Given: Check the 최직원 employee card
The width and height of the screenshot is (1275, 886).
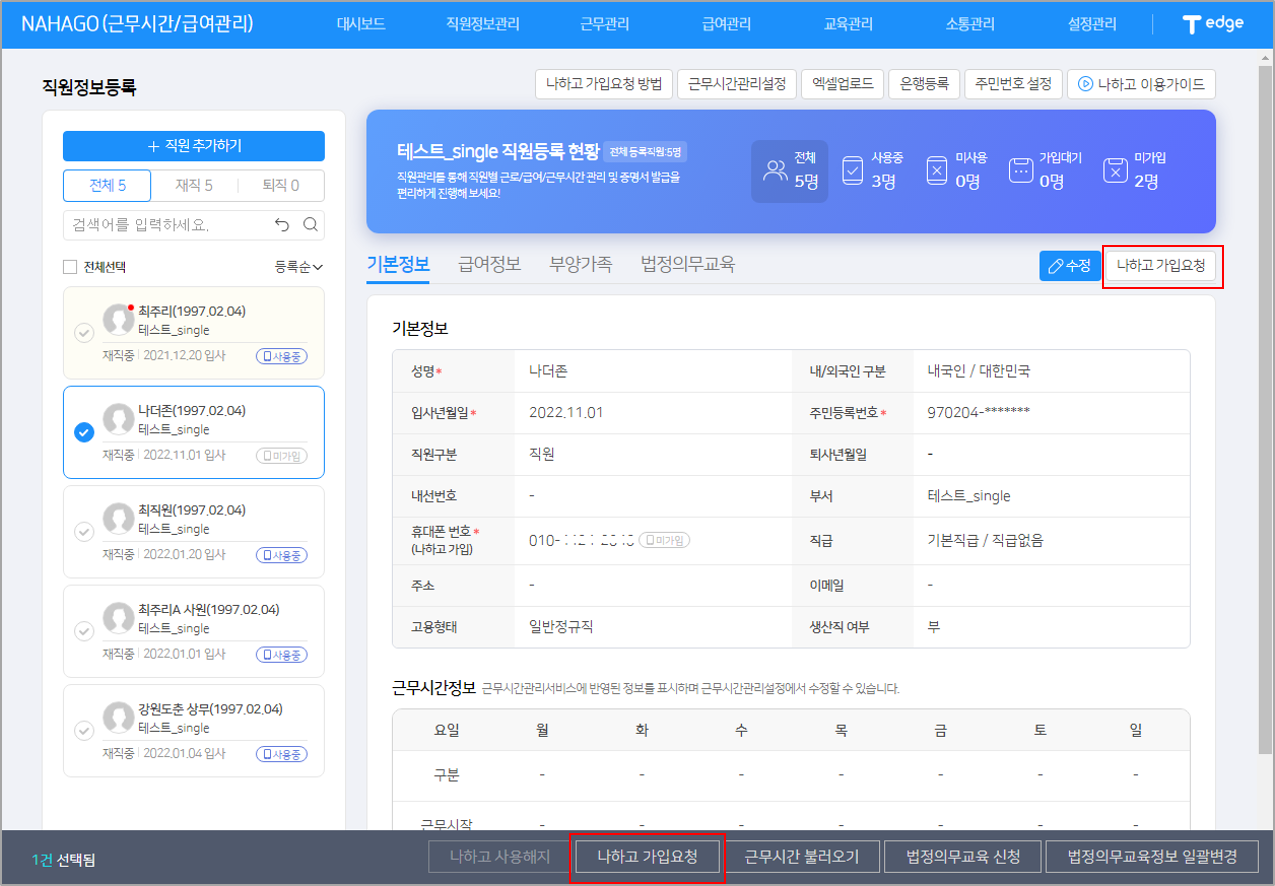Looking at the screenshot, I should coord(84,531).
